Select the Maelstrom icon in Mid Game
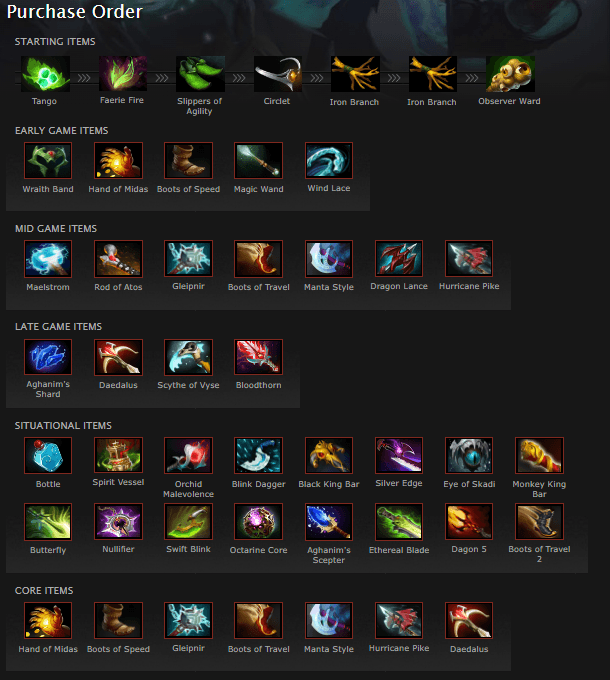Screen dimensions: 610x680 click(x=48, y=259)
